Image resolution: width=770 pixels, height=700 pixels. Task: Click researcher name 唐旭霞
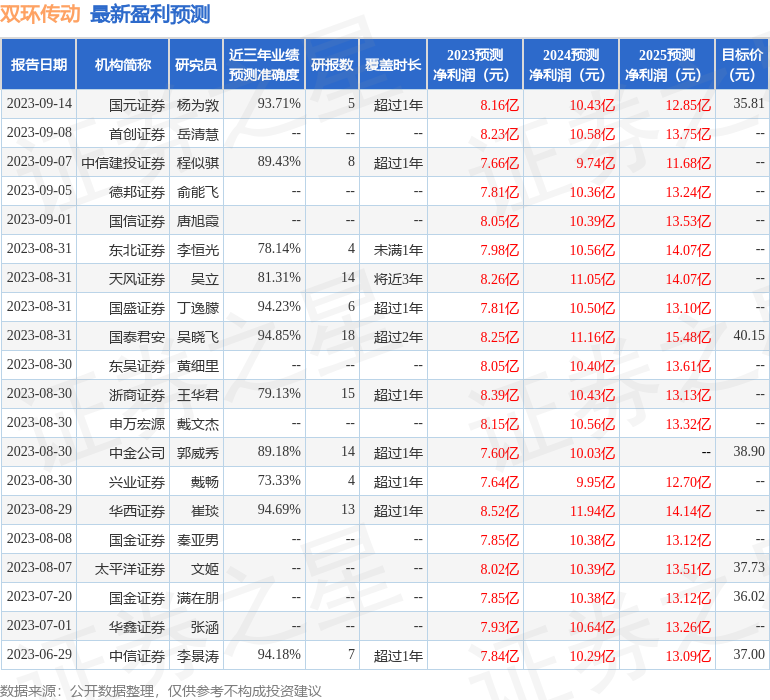pyautogui.click(x=197, y=221)
